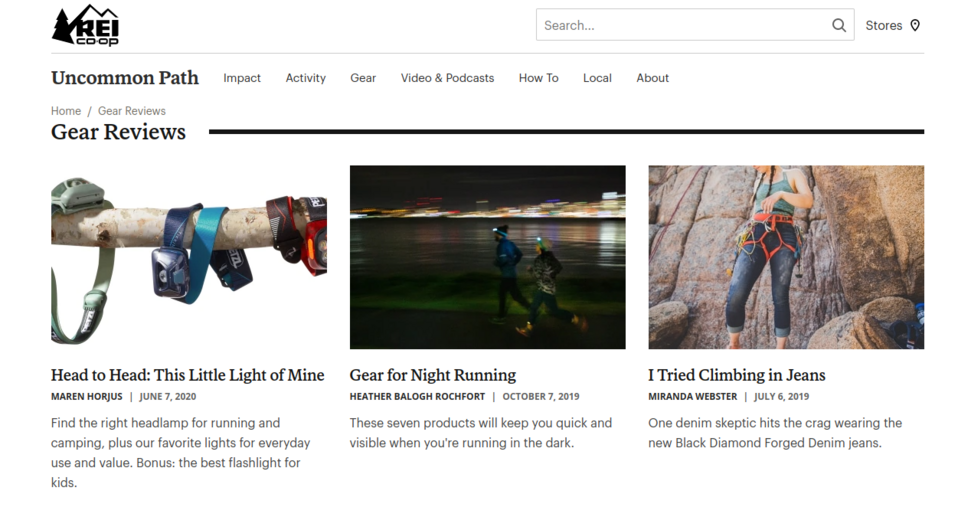The height and width of the screenshot is (517, 958).
Task: Click the date July 6, 2019
Action: tap(781, 397)
